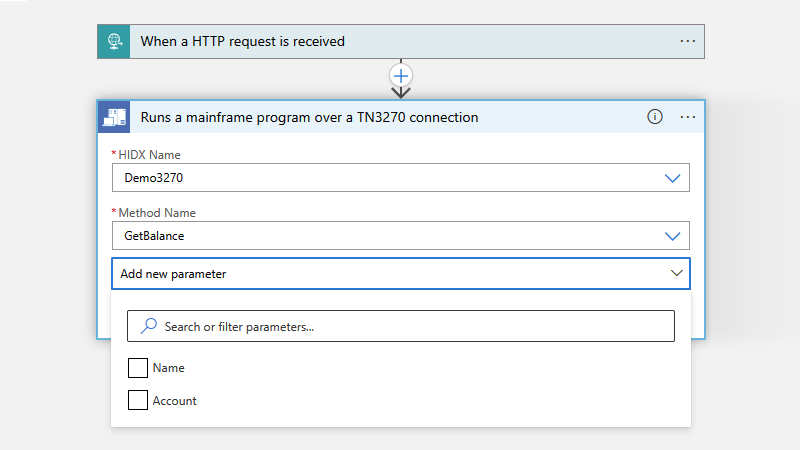Click the When a HTTP request is received title
This screenshot has height=450, width=800.
(242, 41)
